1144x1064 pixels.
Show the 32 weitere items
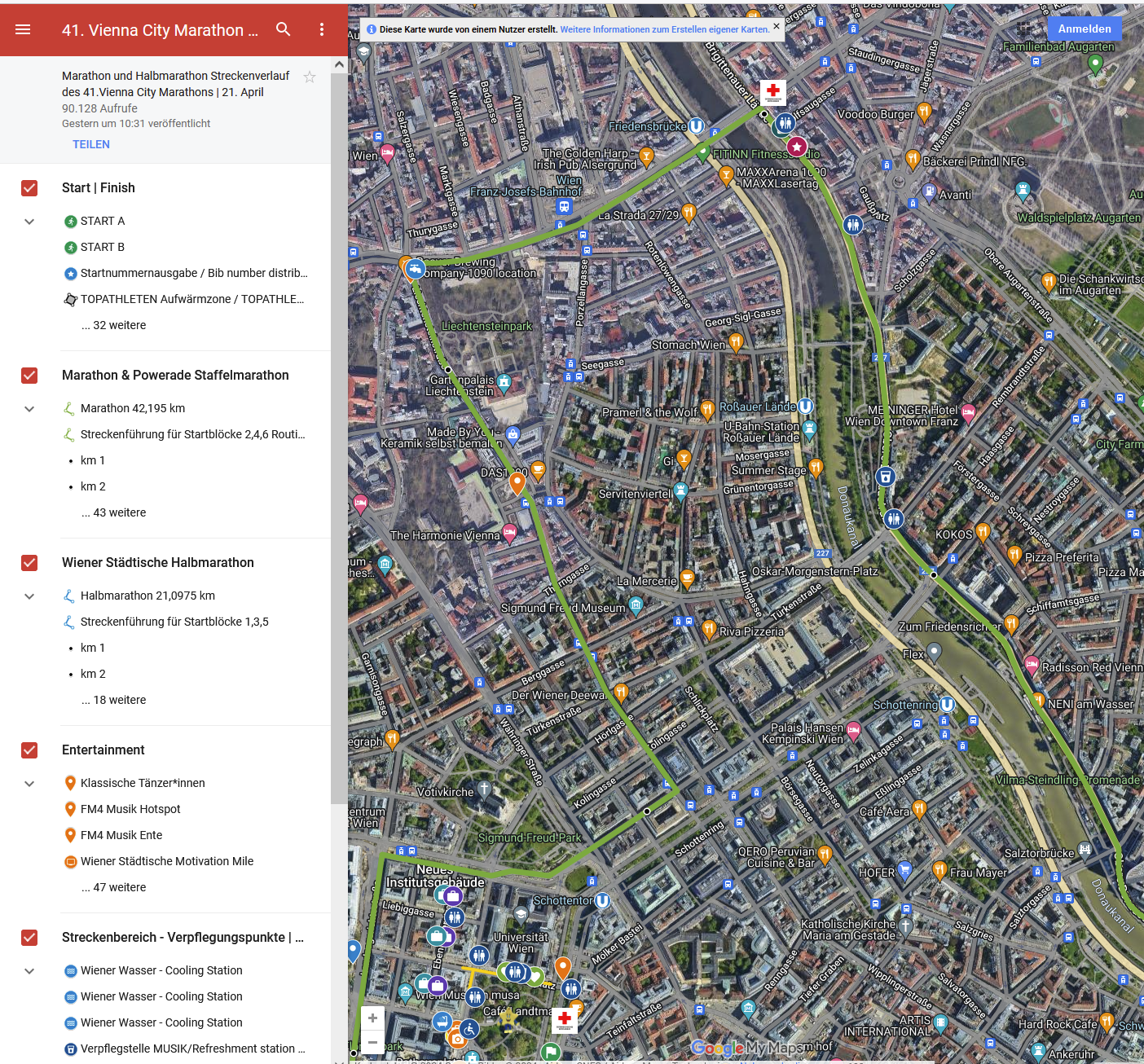click(113, 325)
